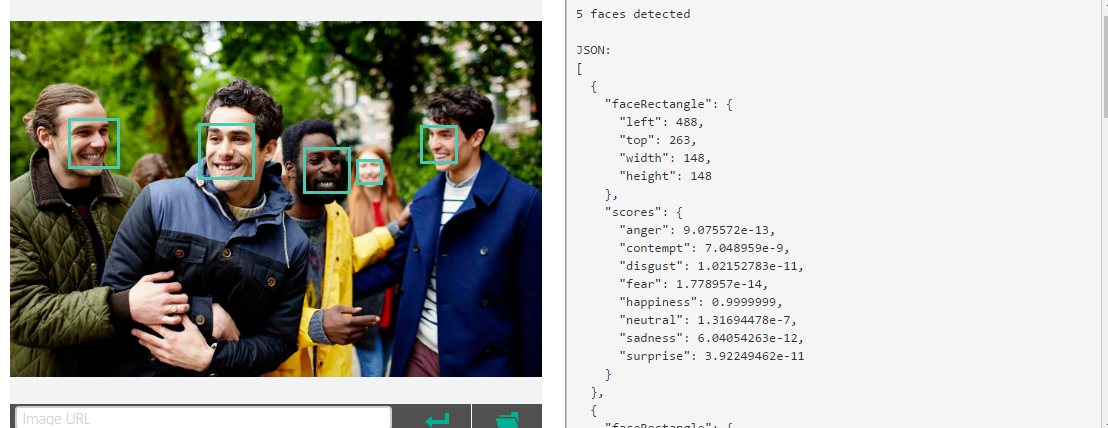The image size is (1108, 428).
Task: Select the "5 faces detected" text
Action: 633,13
